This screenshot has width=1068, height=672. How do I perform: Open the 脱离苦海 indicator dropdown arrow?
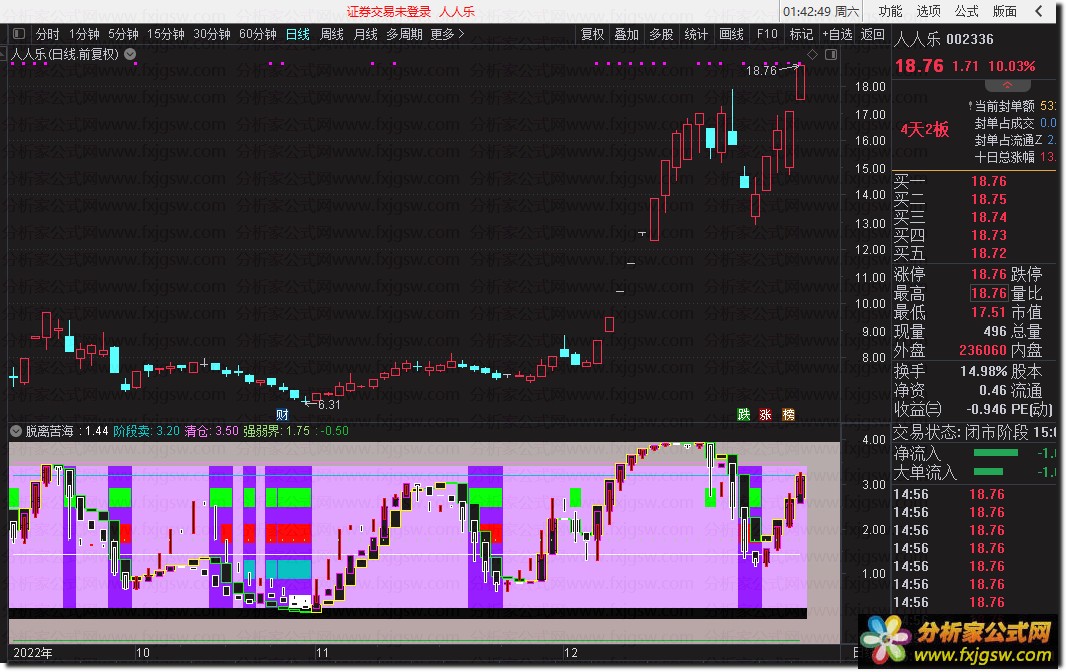pyautogui.click(x=16, y=431)
